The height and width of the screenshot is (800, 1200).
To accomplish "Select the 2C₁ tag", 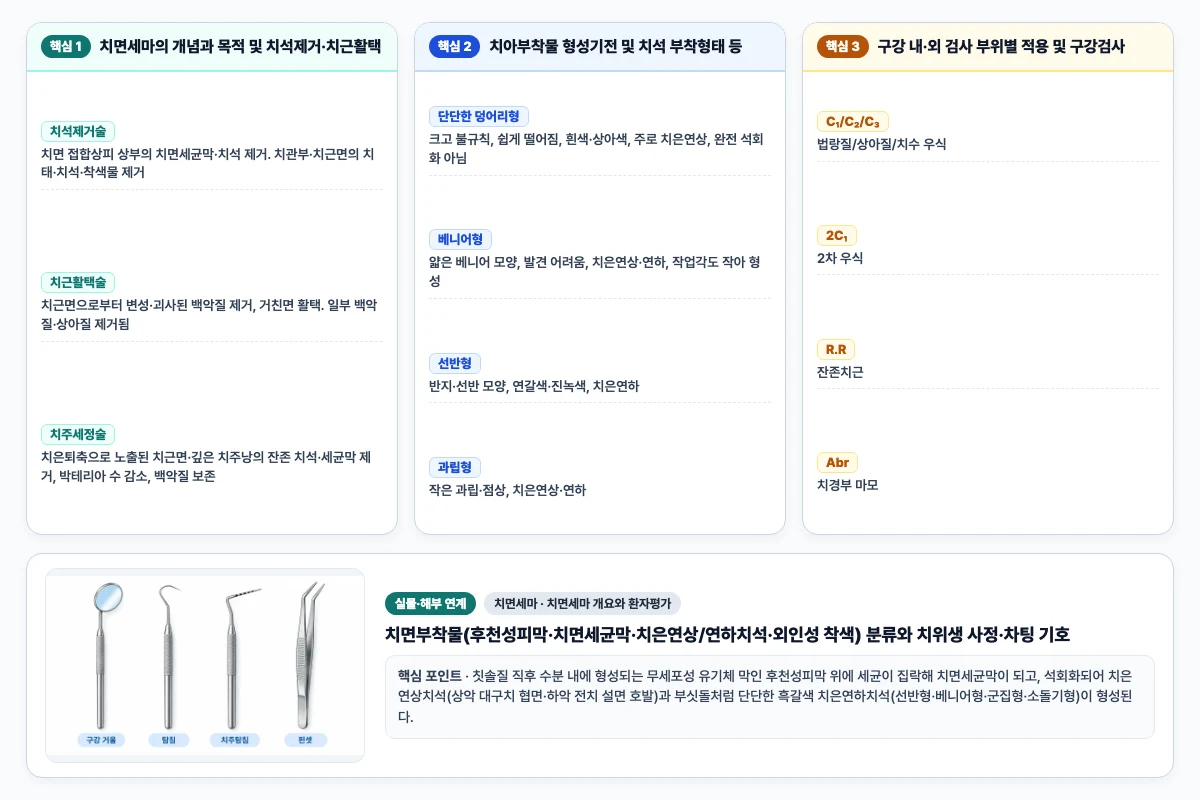I will pos(837,235).
